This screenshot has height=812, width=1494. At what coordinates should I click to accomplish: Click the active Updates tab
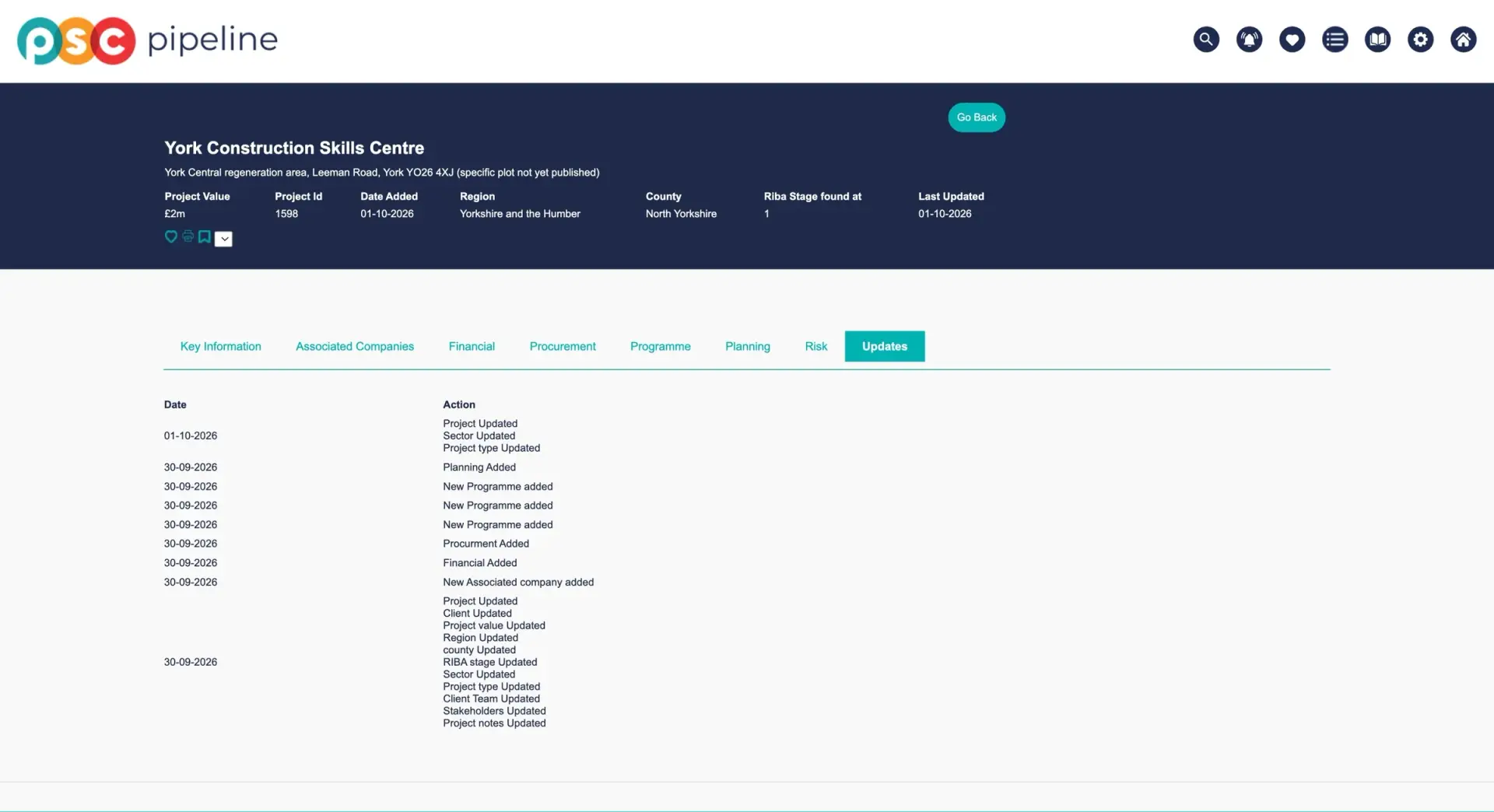pyautogui.click(x=885, y=346)
